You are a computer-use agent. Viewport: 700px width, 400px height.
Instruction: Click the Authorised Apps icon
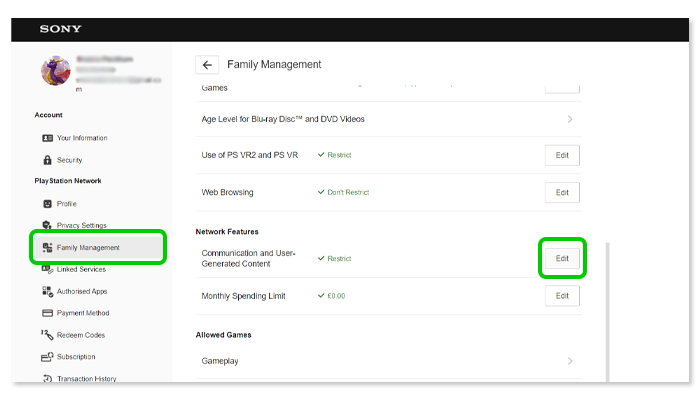click(x=47, y=291)
